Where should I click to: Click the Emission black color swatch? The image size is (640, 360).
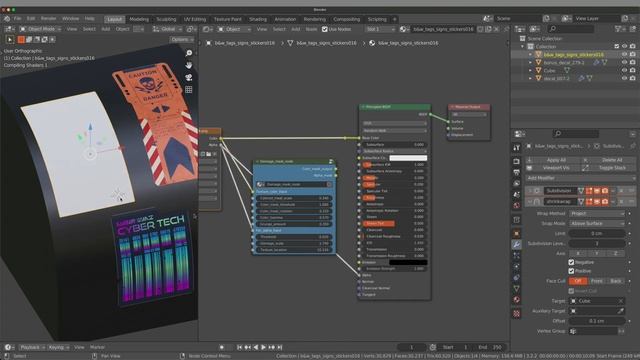tap(408, 262)
